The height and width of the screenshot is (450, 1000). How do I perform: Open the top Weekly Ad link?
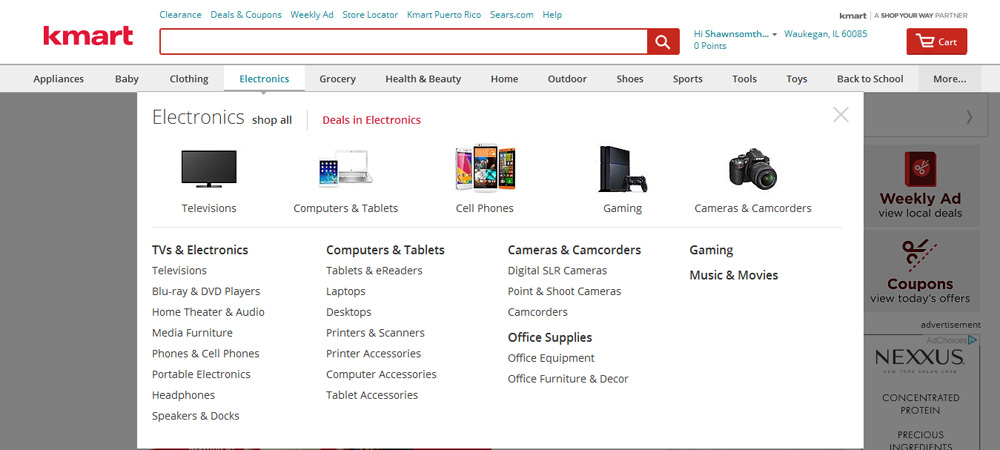pyautogui.click(x=312, y=15)
